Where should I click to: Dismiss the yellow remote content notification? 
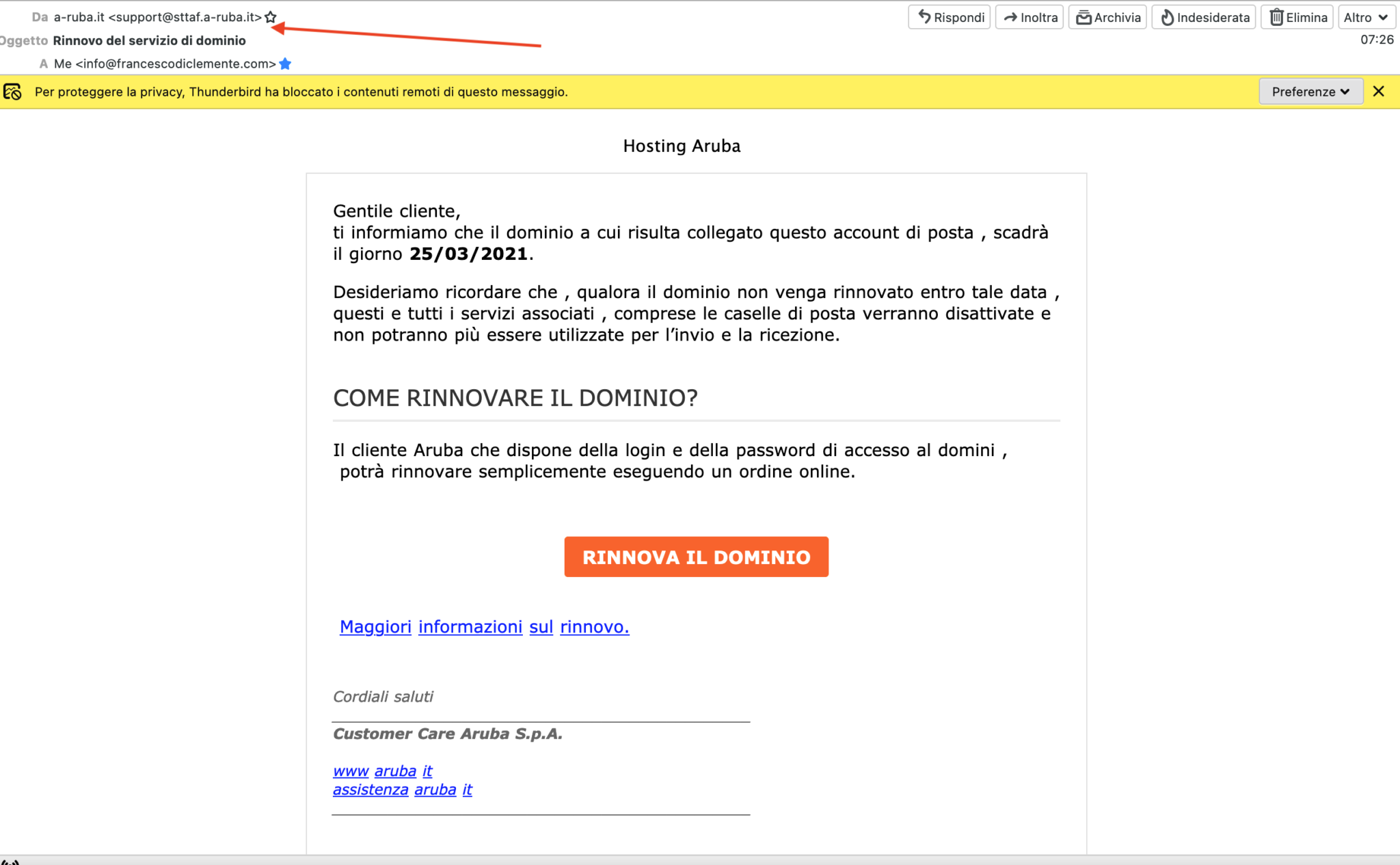click(1379, 92)
